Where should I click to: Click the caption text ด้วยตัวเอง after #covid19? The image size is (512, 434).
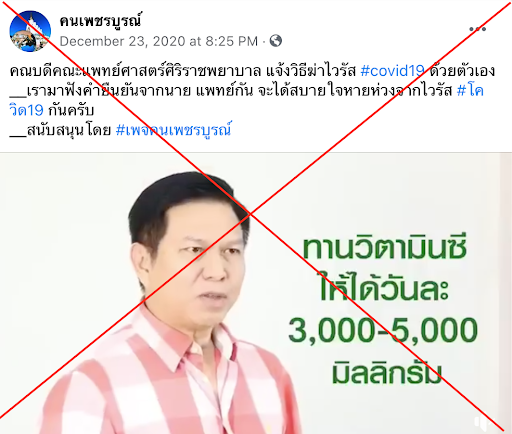(462, 71)
